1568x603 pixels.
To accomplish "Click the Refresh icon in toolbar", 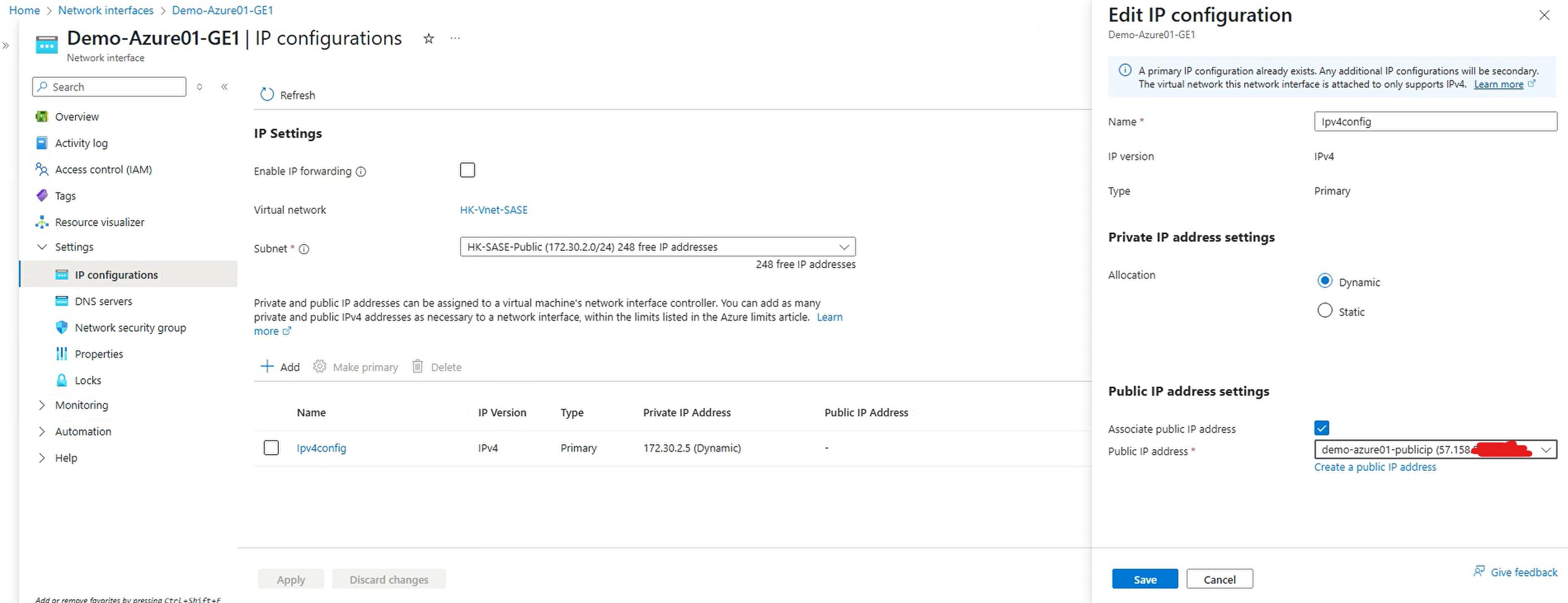I will click(266, 95).
